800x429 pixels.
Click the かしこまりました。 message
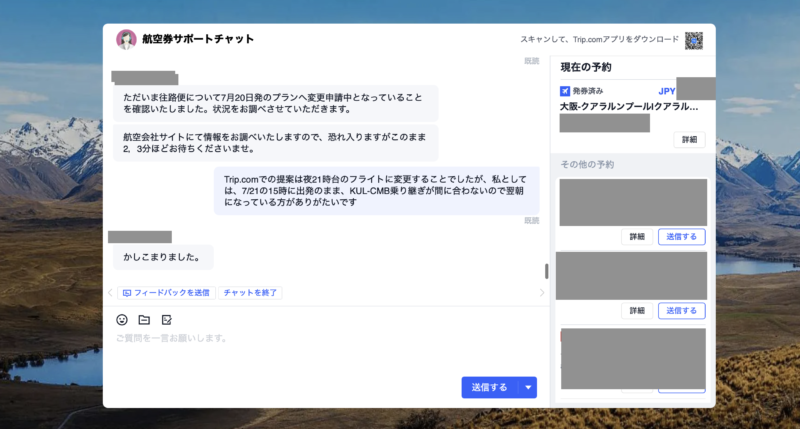pyautogui.click(x=163, y=257)
